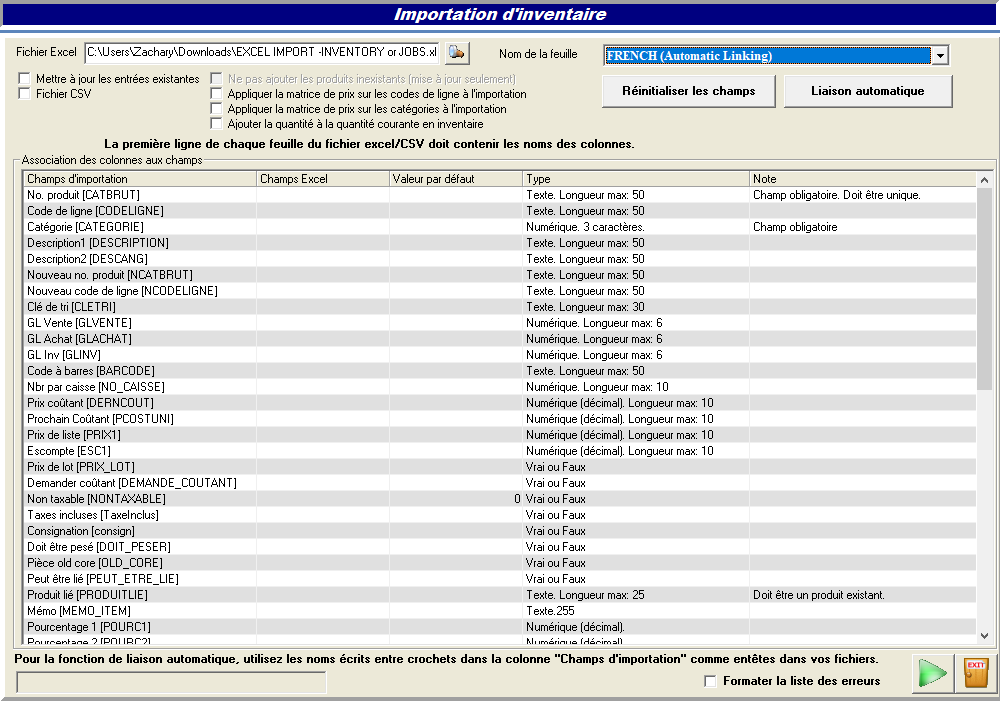Select row 'Non taxable [NONTAXABLE]'
Viewport: 1000px width, 701px height.
tap(499, 499)
